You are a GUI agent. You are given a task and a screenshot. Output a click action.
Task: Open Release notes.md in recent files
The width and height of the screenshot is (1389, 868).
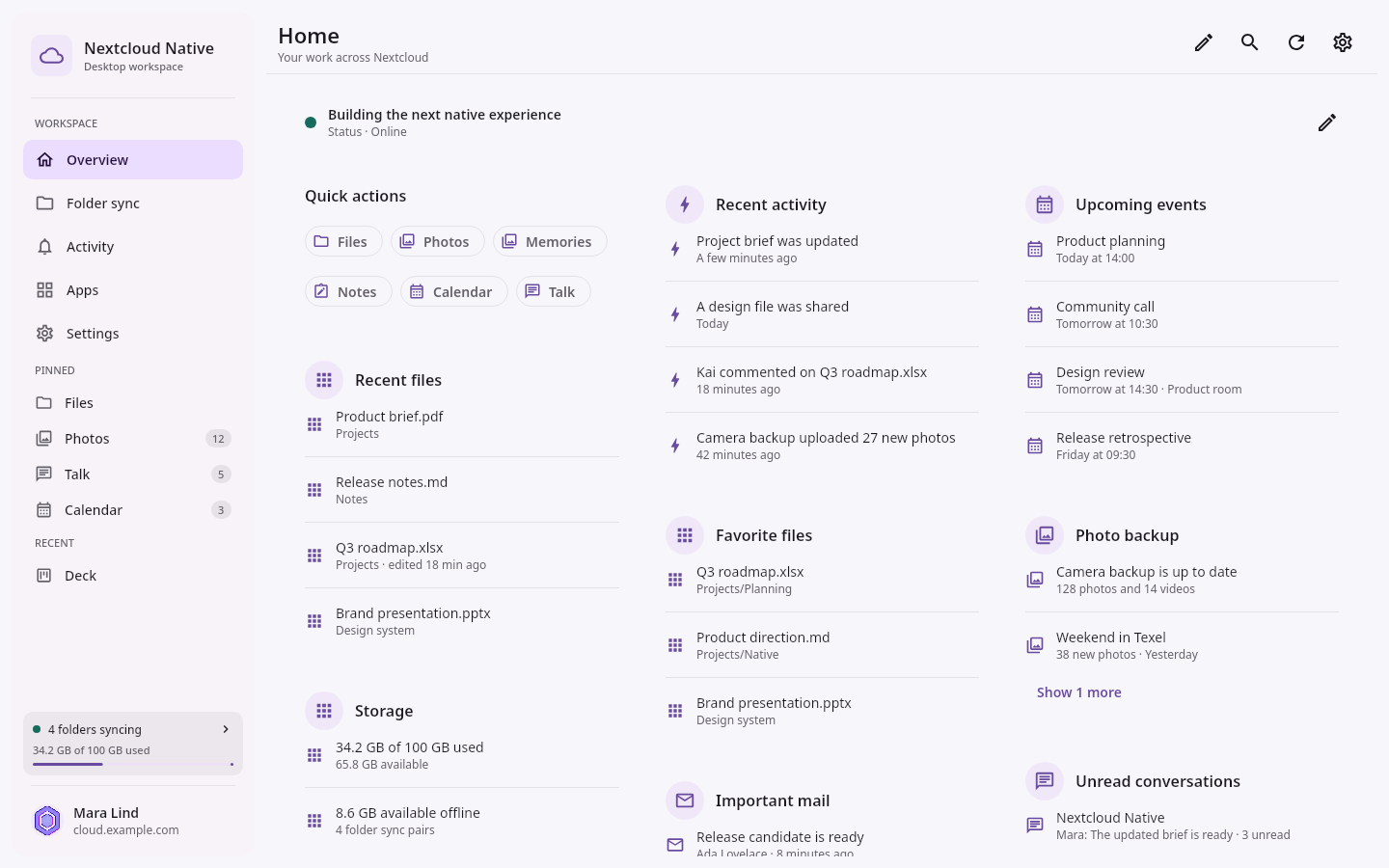[x=462, y=490]
